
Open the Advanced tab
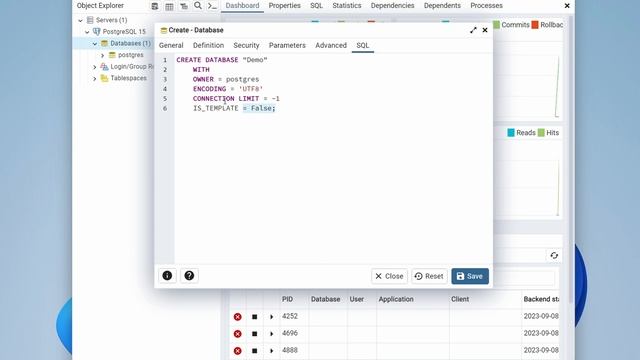click(331, 45)
